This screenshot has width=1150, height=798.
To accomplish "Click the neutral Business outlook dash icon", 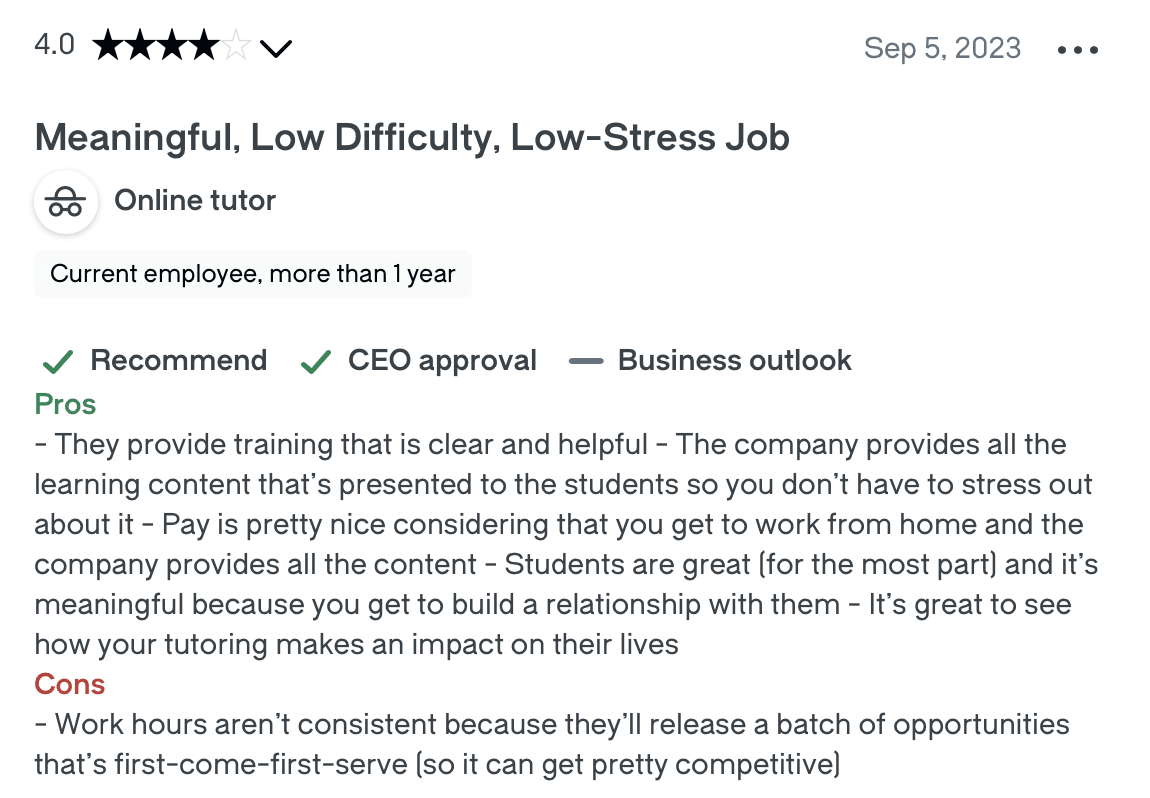I will pos(587,360).
